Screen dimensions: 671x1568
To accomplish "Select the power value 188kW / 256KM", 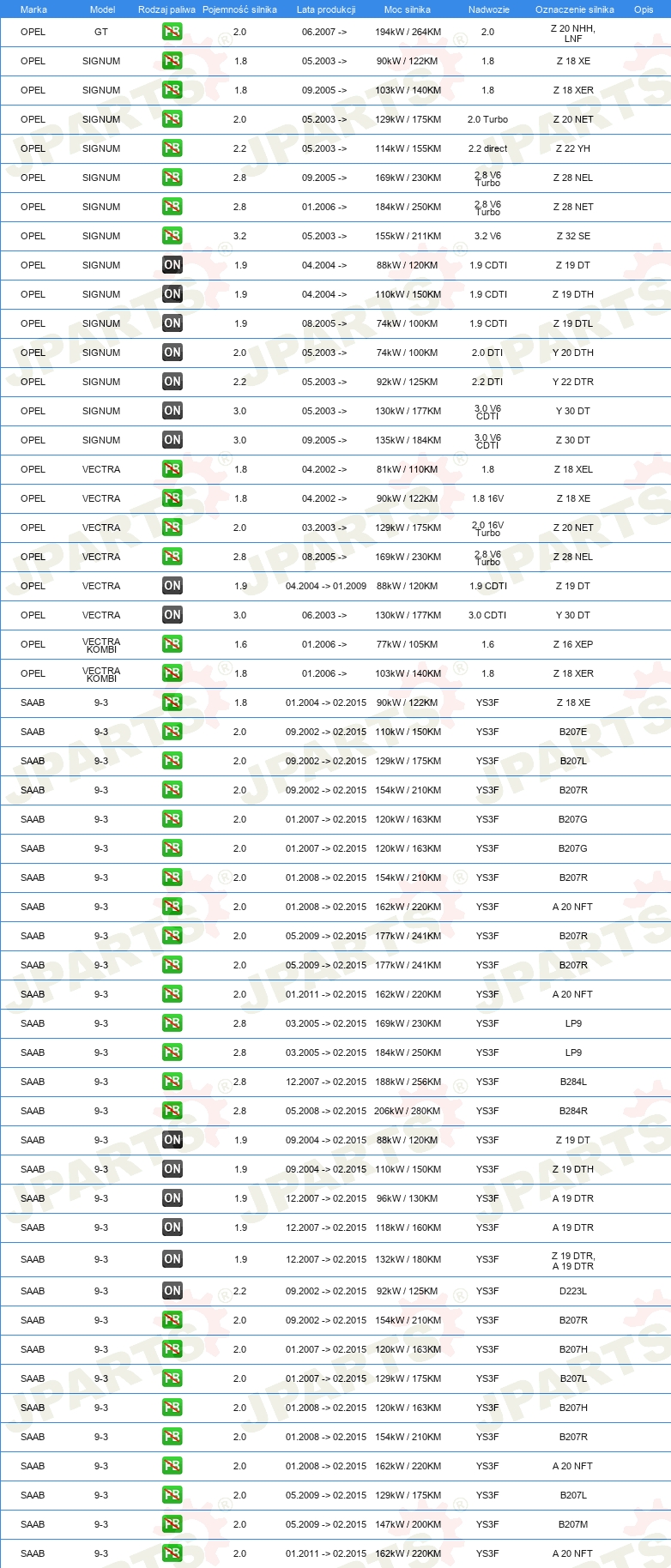I will tap(408, 1082).
